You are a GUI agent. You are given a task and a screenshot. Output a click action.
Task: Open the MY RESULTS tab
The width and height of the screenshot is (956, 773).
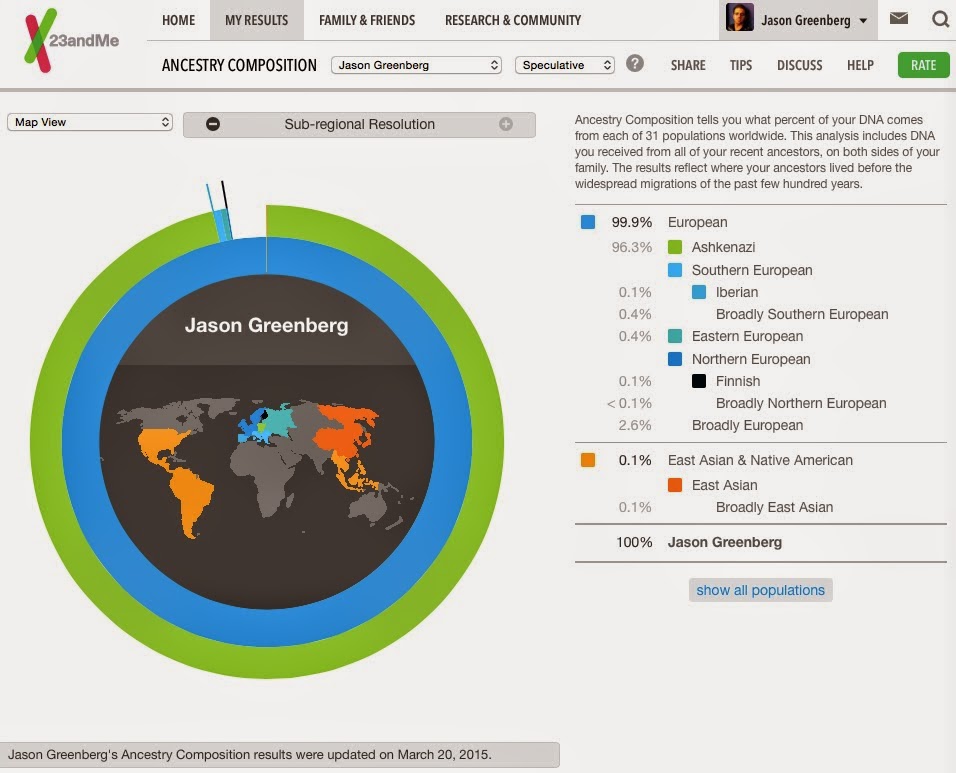[257, 20]
